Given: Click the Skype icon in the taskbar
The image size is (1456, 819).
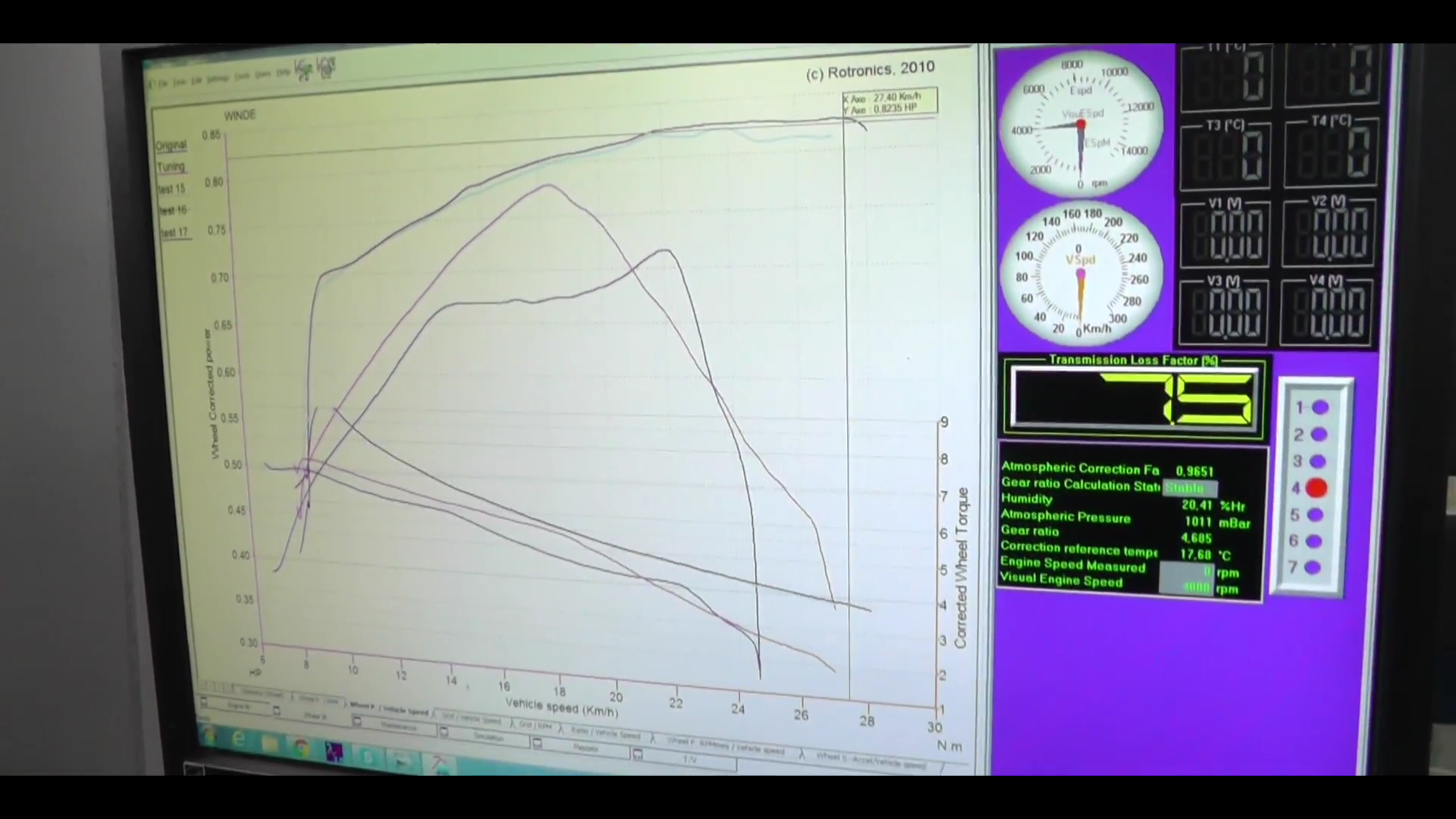Looking at the screenshot, I should 367,756.
